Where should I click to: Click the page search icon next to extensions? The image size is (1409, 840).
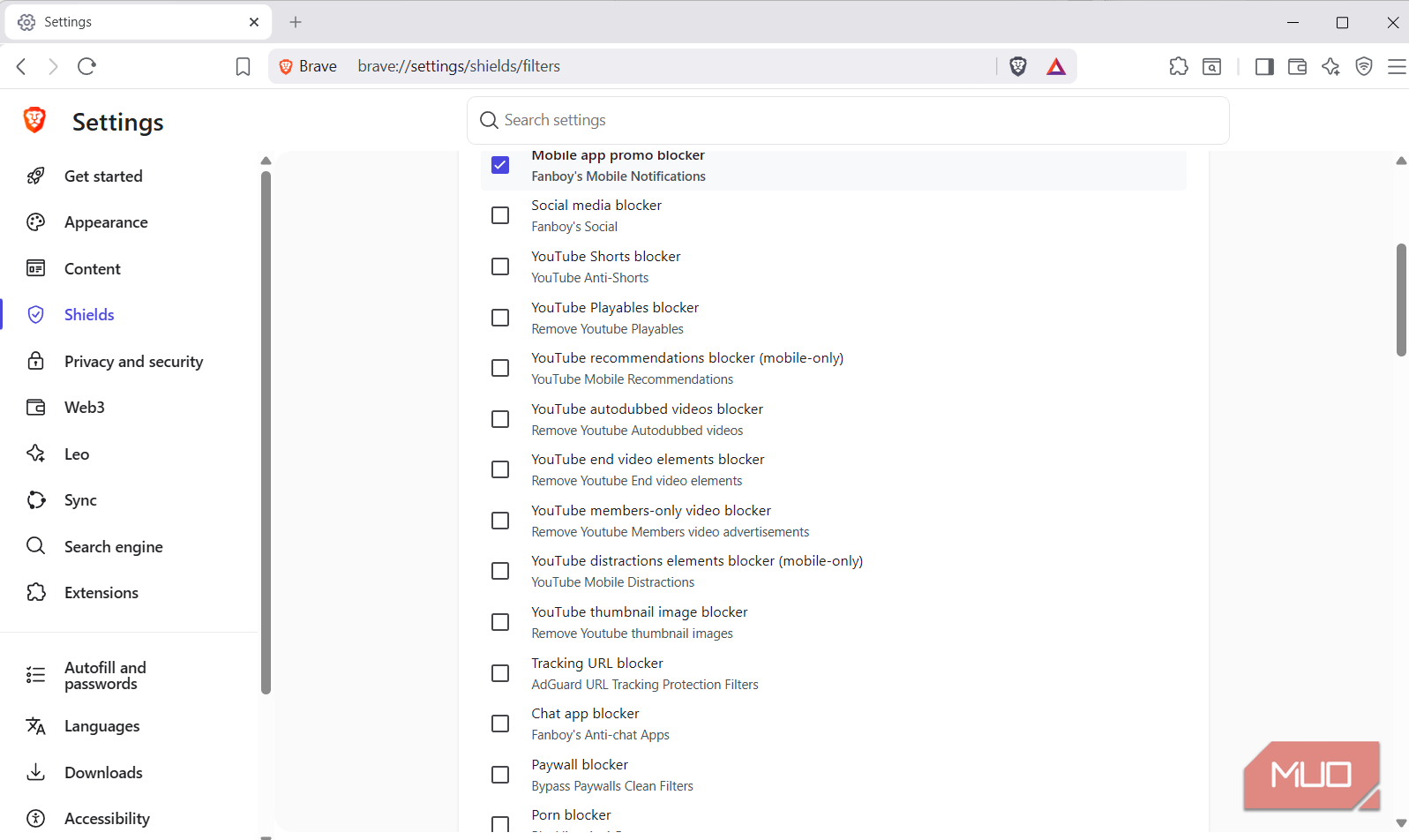click(x=1212, y=66)
